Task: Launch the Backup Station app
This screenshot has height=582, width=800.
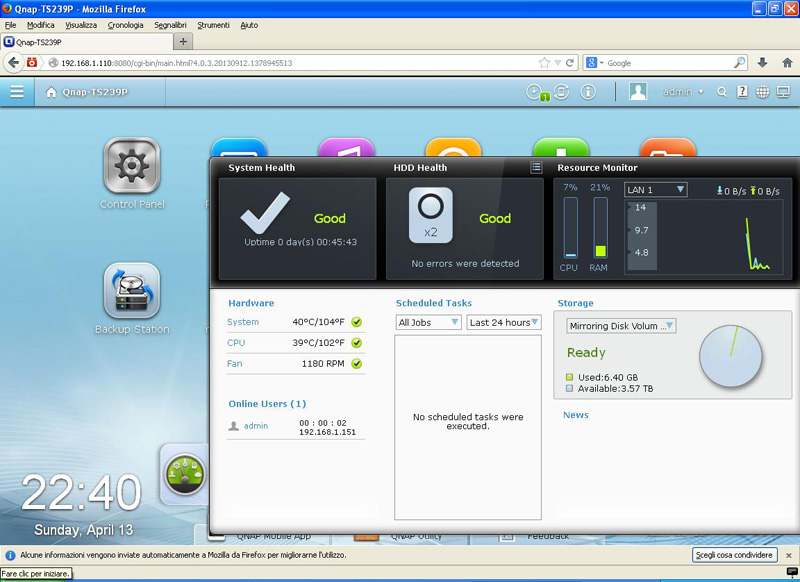Action: coord(132,291)
